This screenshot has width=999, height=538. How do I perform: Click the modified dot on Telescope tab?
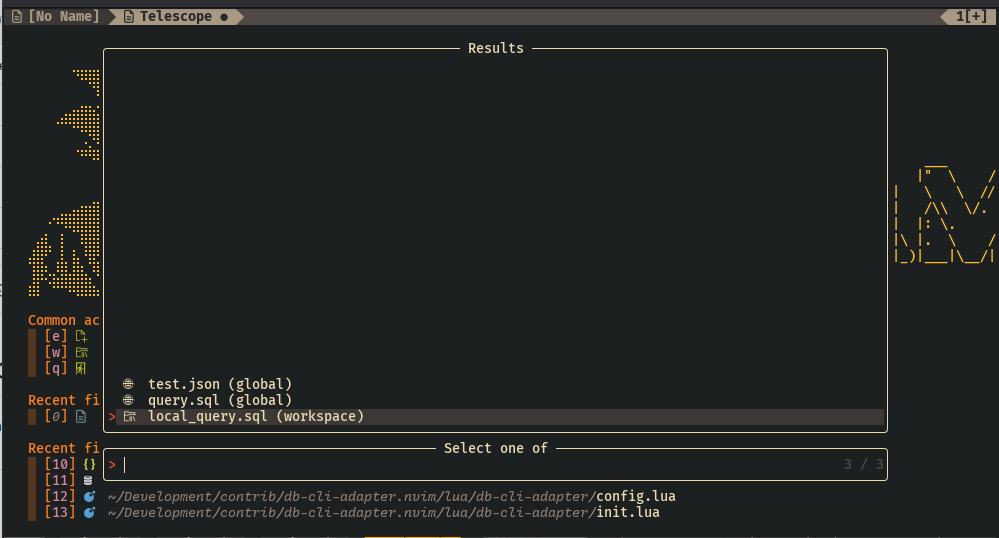coord(224,17)
